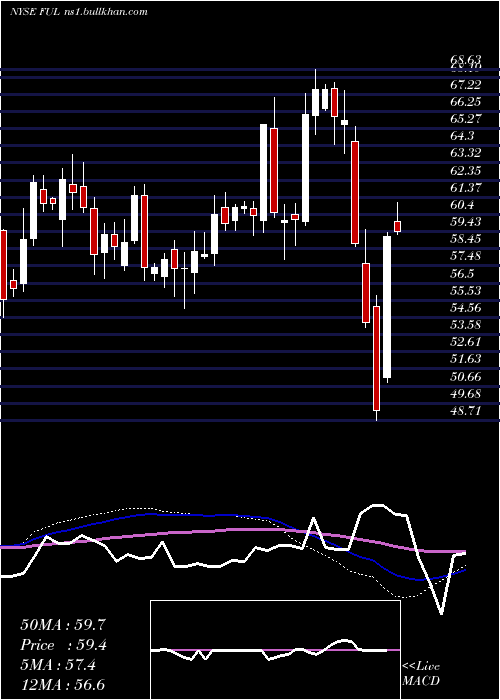Click the 50.66 axis value
This screenshot has height=700, width=500.
click(465, 377)
